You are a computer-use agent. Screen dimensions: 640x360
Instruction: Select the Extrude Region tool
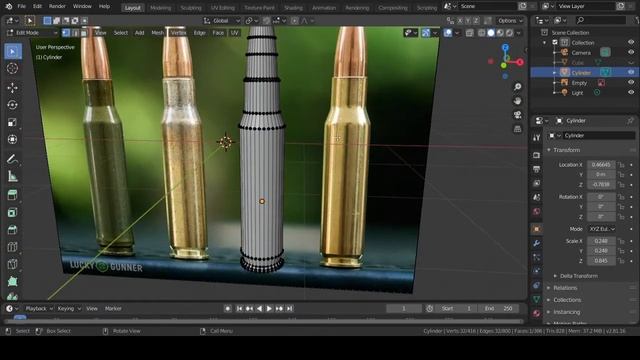pyautogui.click(x=12, y=195)
